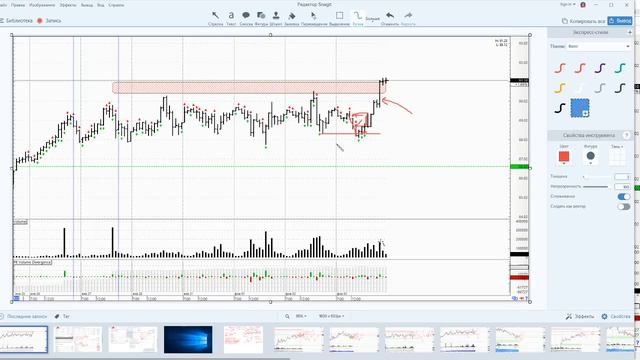Show recent captures (Последние записи)

coord(24,316)
